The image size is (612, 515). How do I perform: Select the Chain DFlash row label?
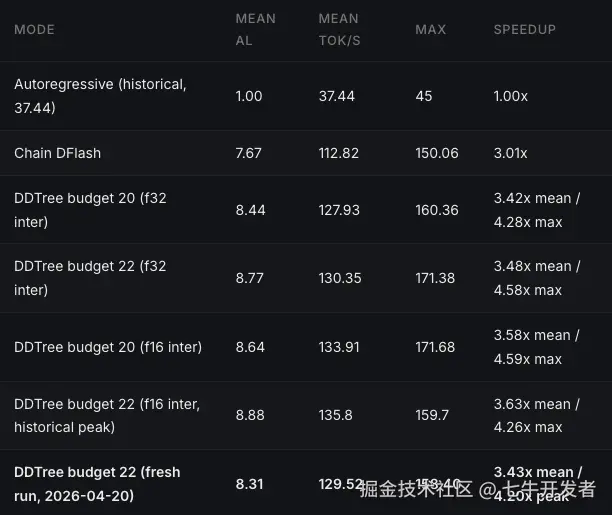click(57, 153)
